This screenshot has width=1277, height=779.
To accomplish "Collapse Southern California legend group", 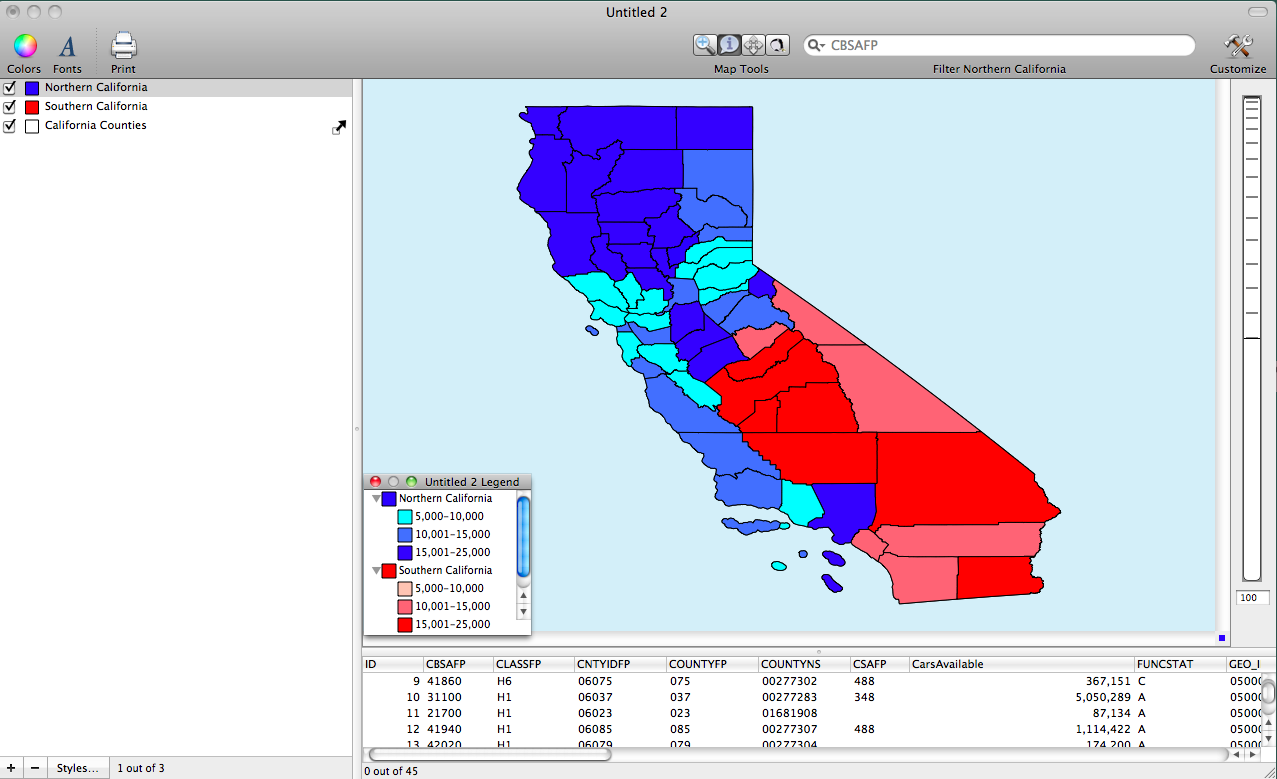I will click(x=377, y=571).
